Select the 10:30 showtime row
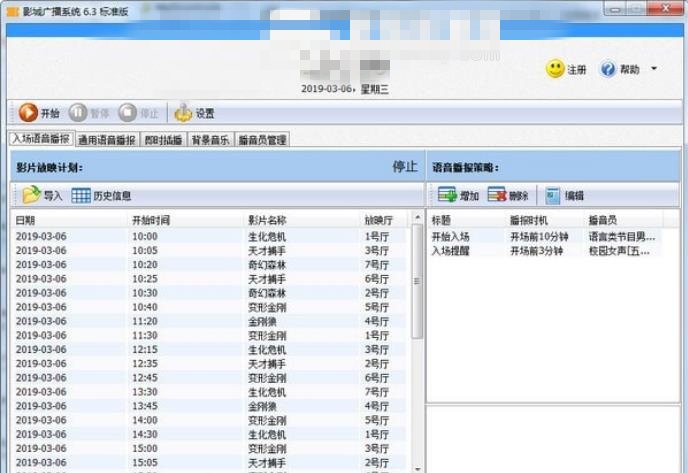The width and height of the screenshot is (688, 473). (x=210, y=293)
